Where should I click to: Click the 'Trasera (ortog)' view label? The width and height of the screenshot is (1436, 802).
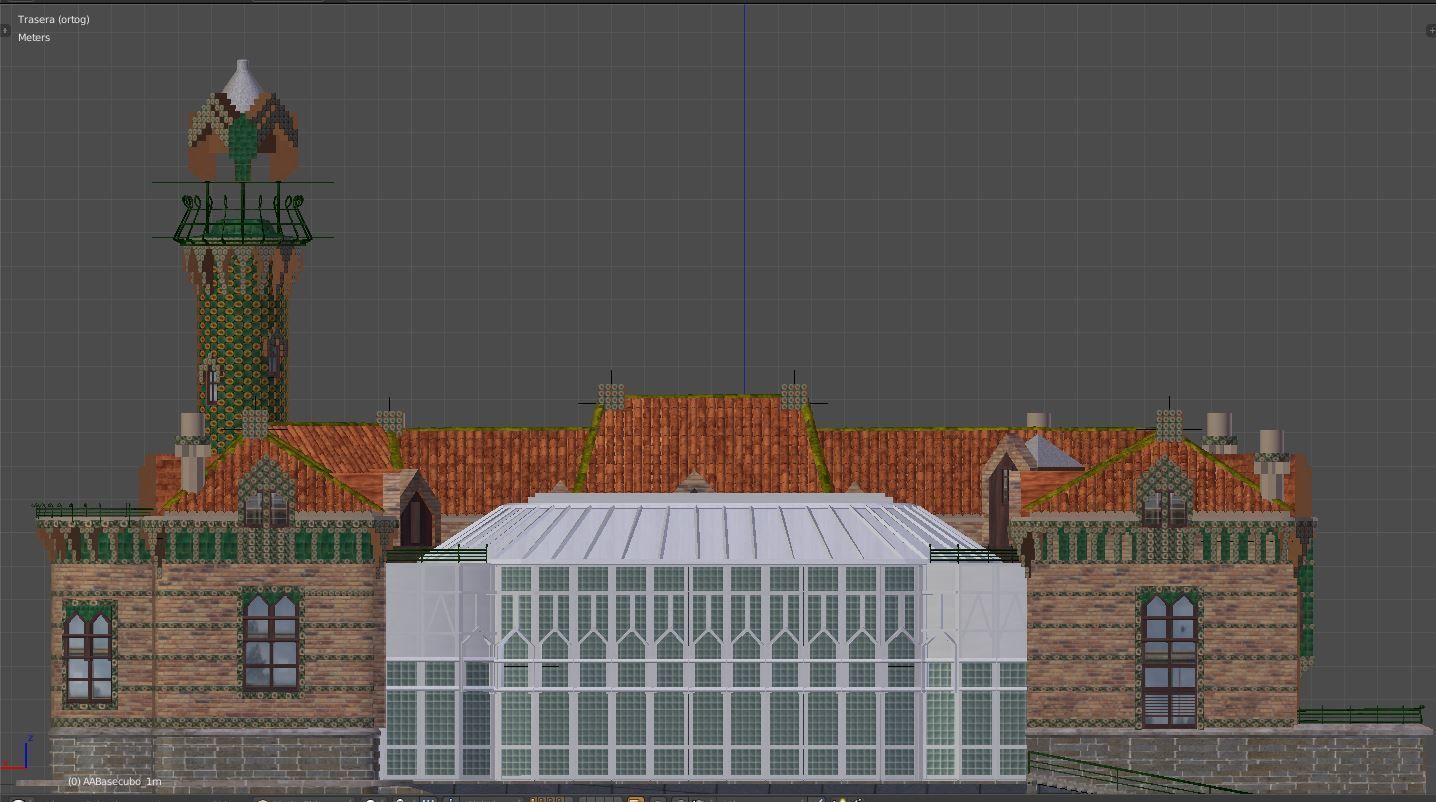click(x=53, y=19)
